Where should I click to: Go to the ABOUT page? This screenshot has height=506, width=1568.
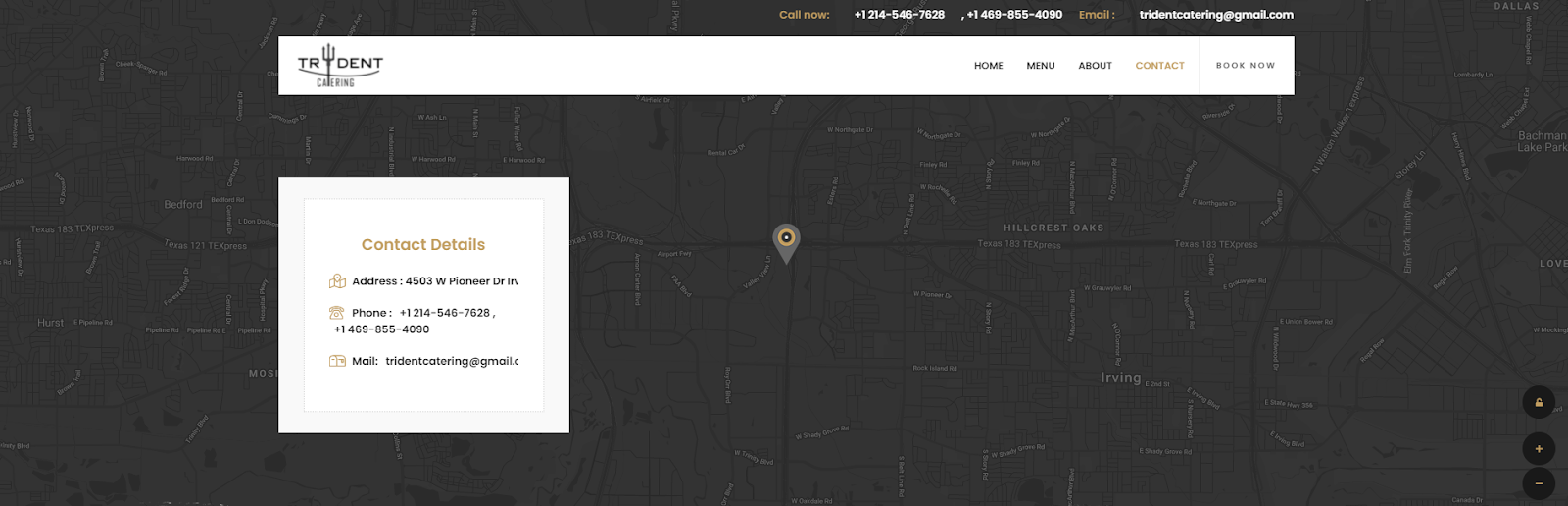click(1095, 66)
